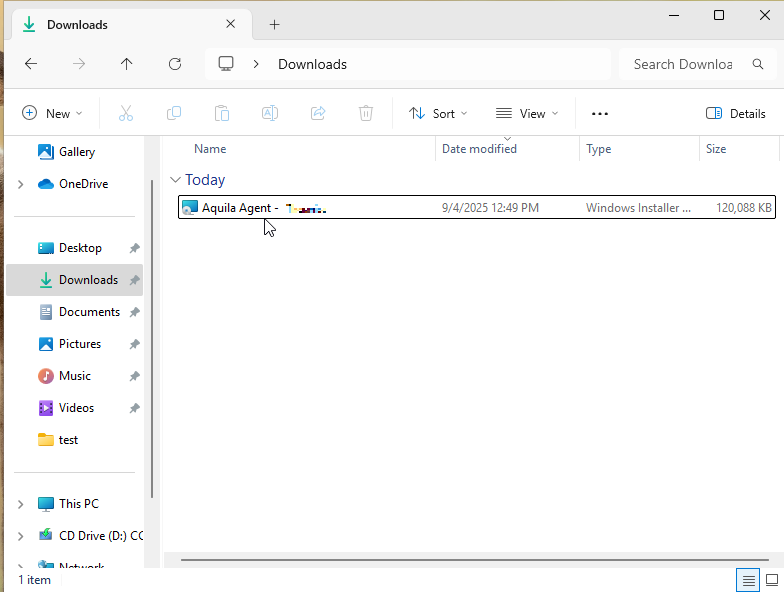The height and width of the screenshot is (592, 784).
Task: Click the Search Downloads input field
Action: coord(683,64)
